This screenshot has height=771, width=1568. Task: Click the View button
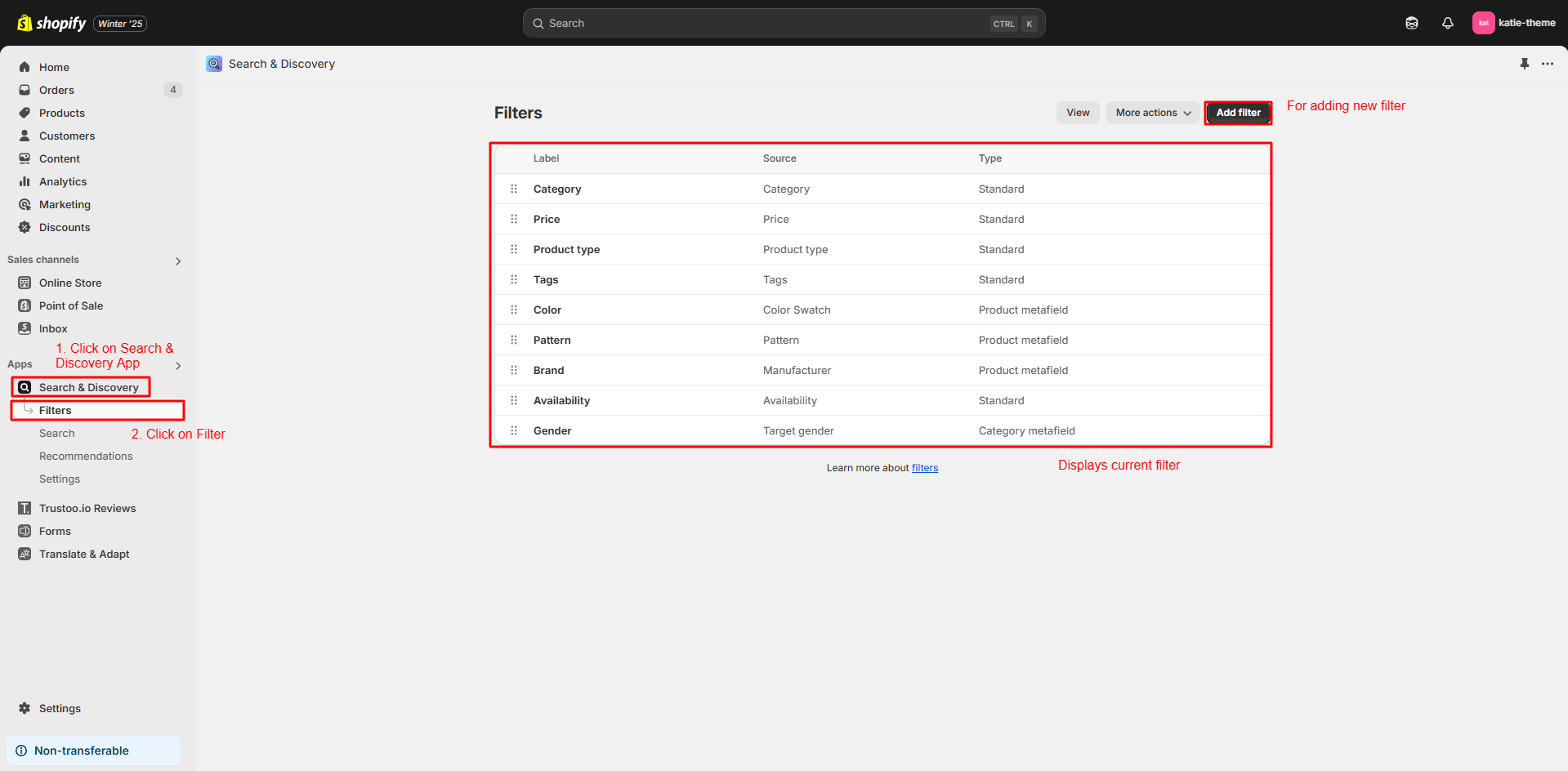[1078, 113]
